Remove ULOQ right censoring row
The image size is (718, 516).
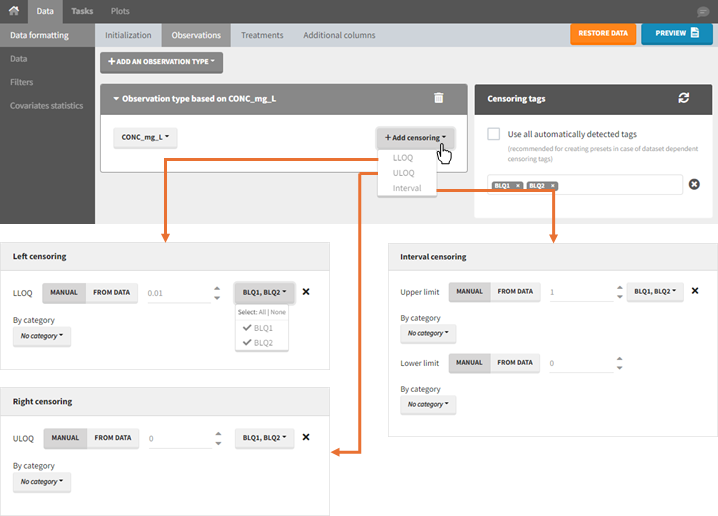pyautogui.click(x=306, y=437)
